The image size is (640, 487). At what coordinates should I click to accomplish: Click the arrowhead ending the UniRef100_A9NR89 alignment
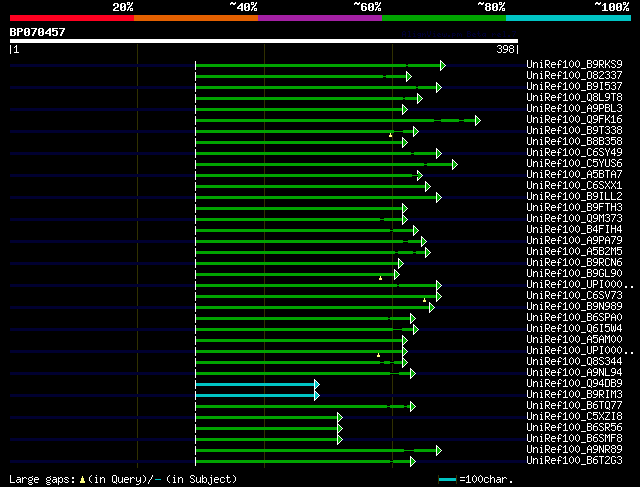pyautogui.click(x=439, y=451)
